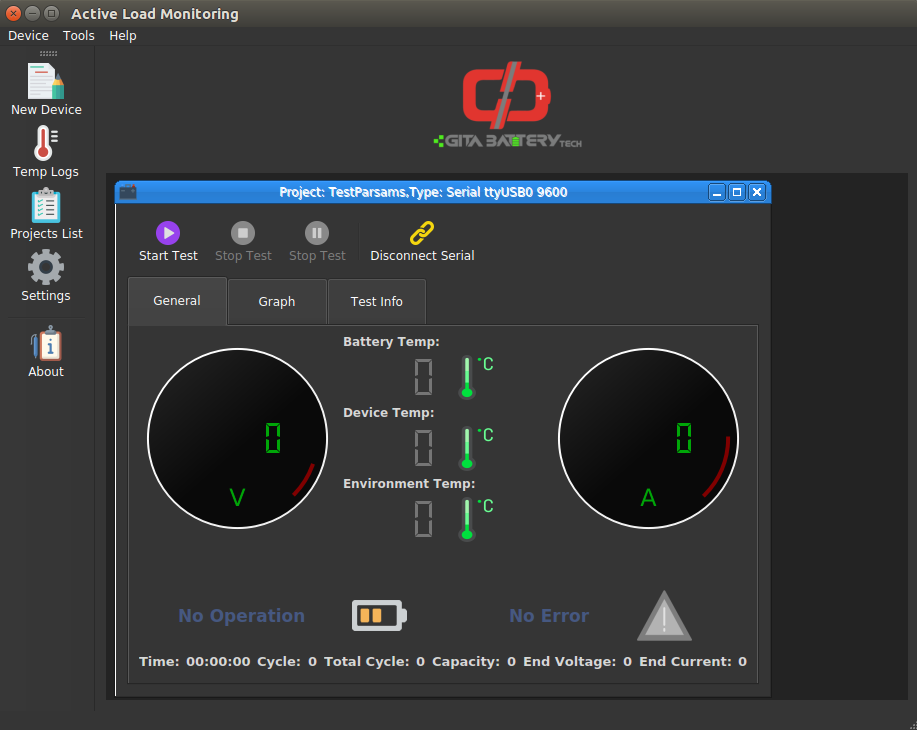Open the Help menu
Image resolution: width=917 pixels, height=730 pixels.
pos(123,36)
